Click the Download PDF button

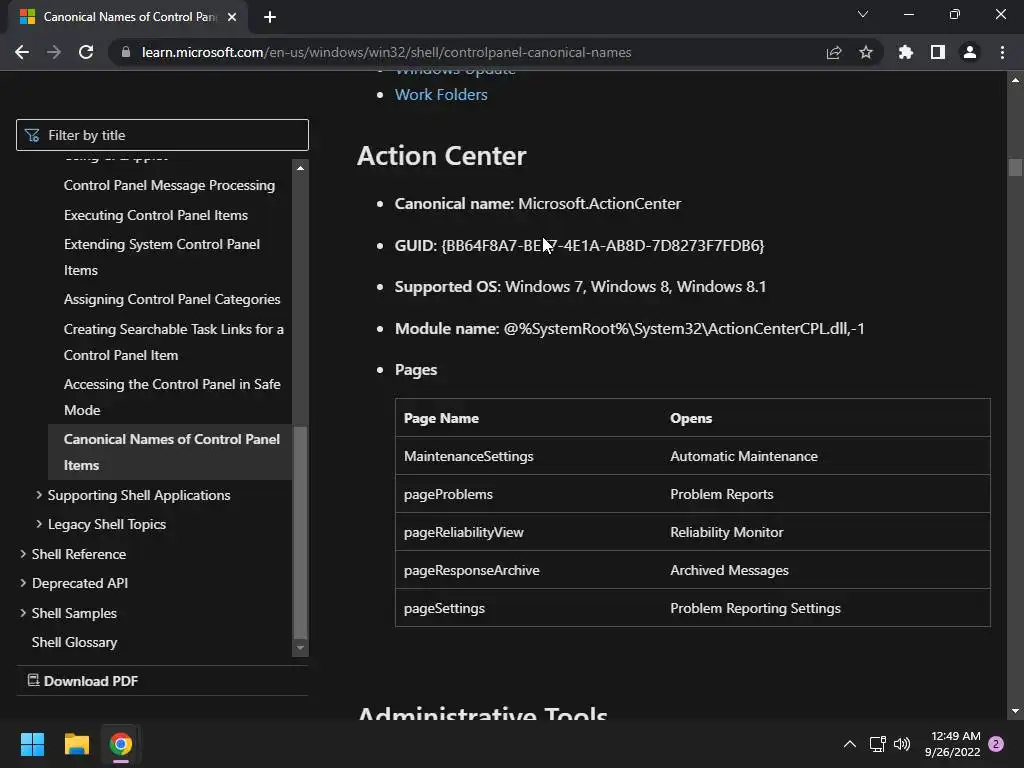[83, 681]
